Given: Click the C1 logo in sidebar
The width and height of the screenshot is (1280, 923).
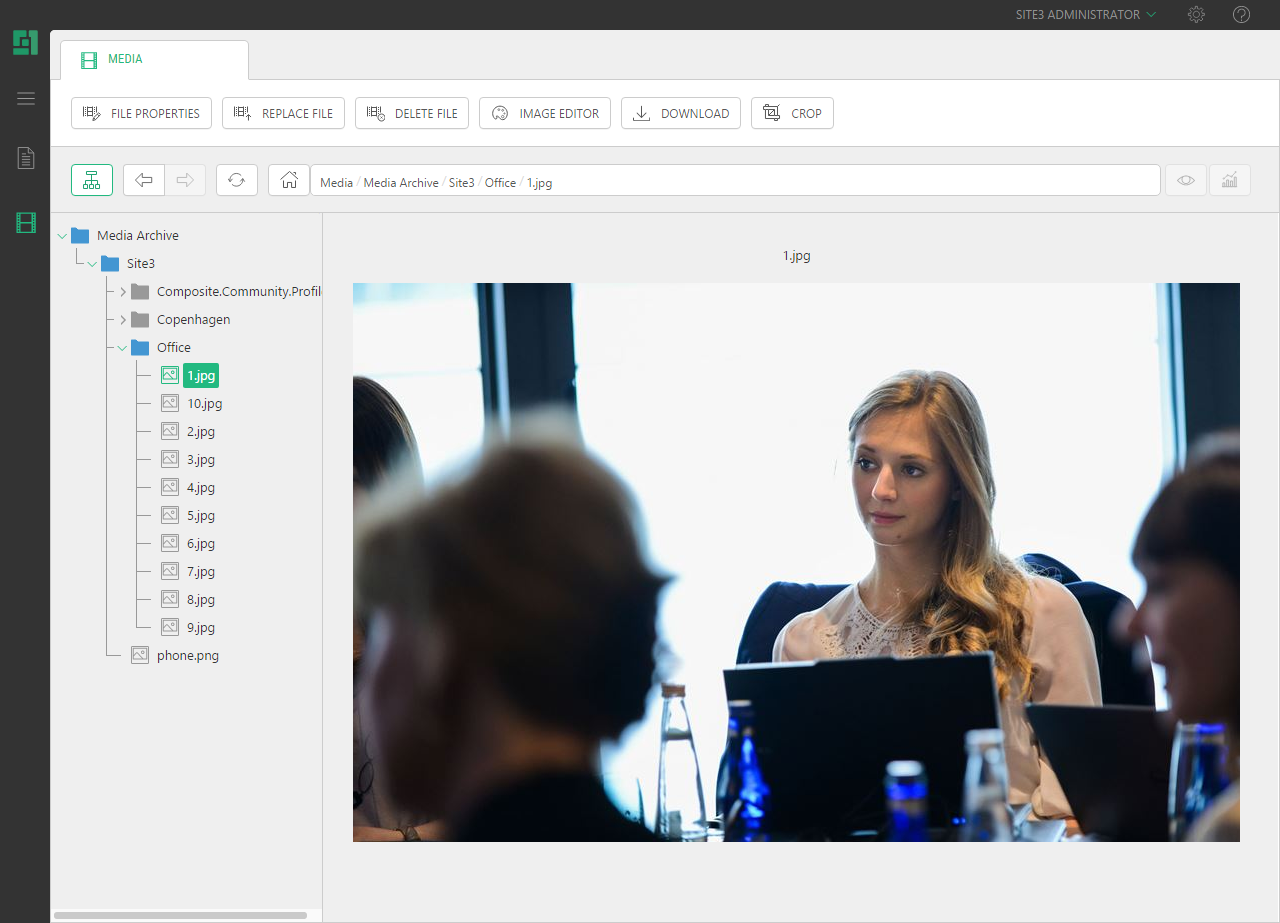Looking at the screenshot, I should tap(25, 43).
